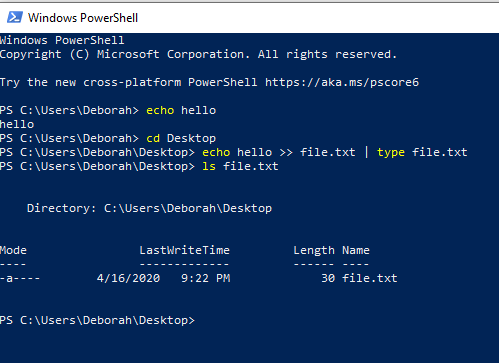Image resolution: width=499 pixels, height=363 pixels.
Task: Click the file.txt entry in listing
Action: [x=370, y=278]
